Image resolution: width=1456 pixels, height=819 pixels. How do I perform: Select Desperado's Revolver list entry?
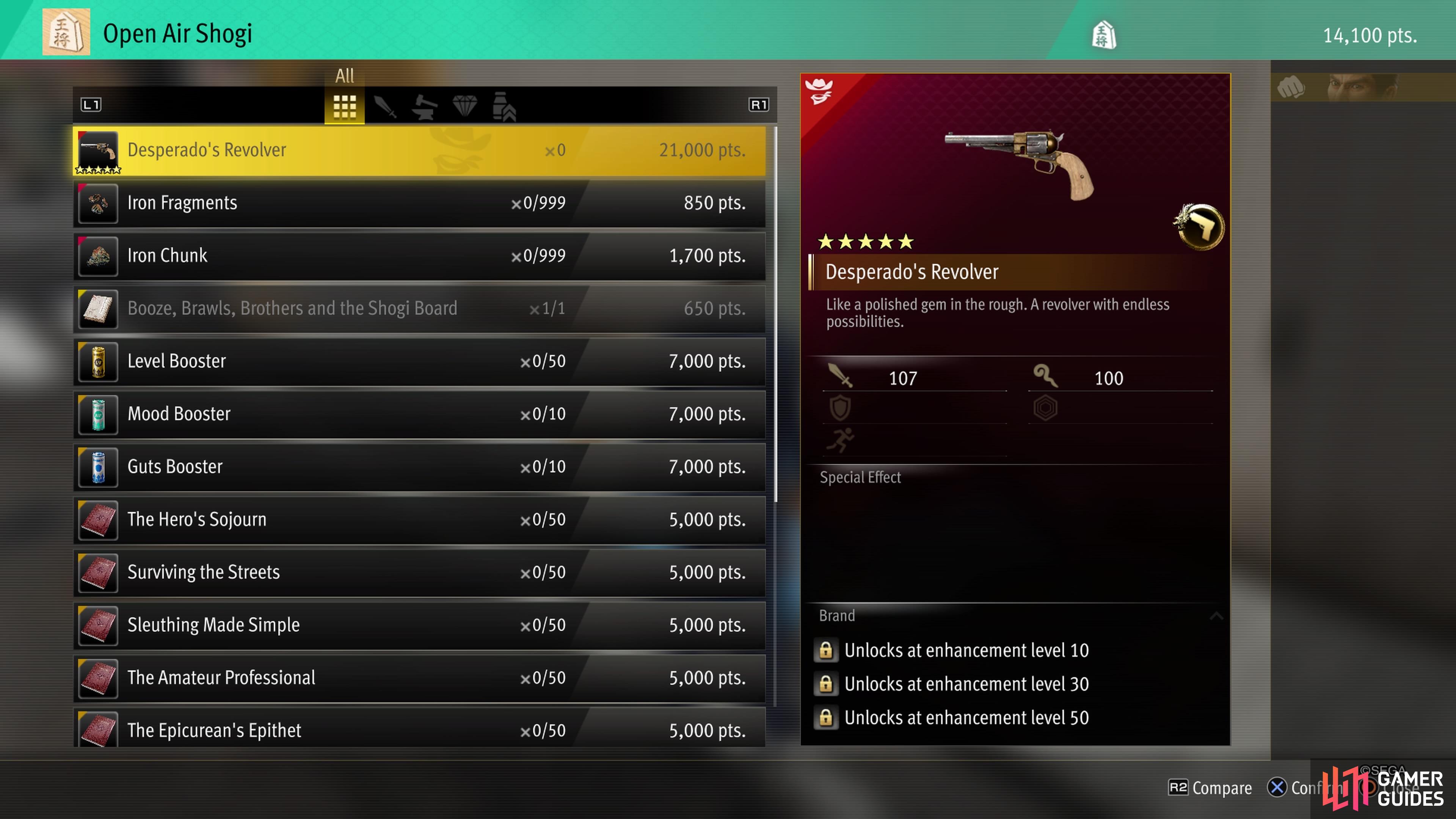click(x=419, y=151)
